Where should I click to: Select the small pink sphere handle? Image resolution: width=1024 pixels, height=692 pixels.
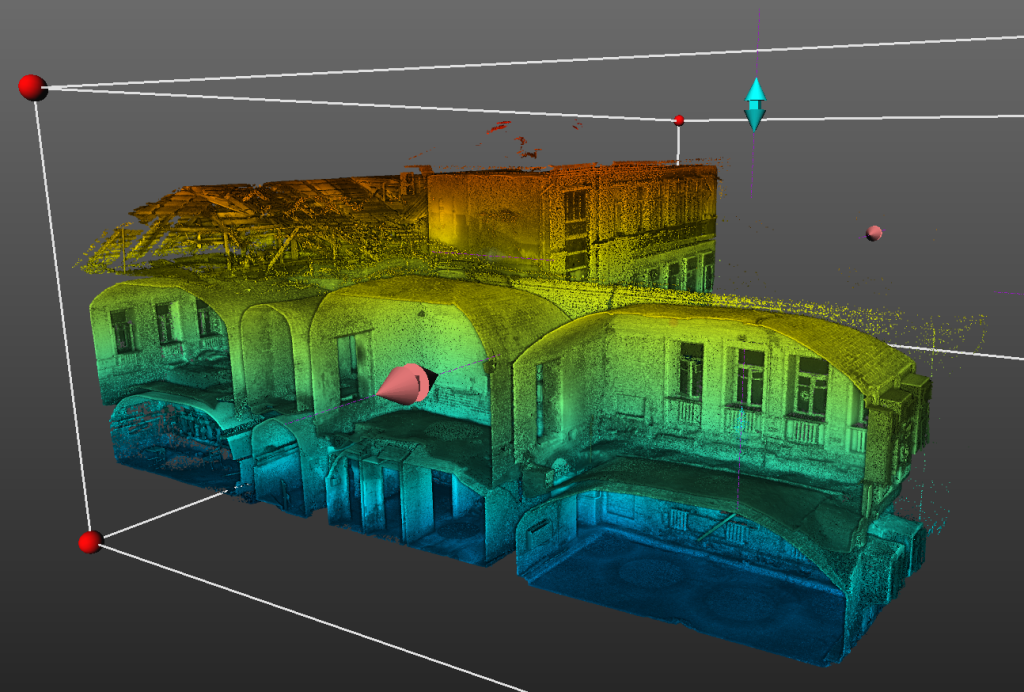point(874,233)
